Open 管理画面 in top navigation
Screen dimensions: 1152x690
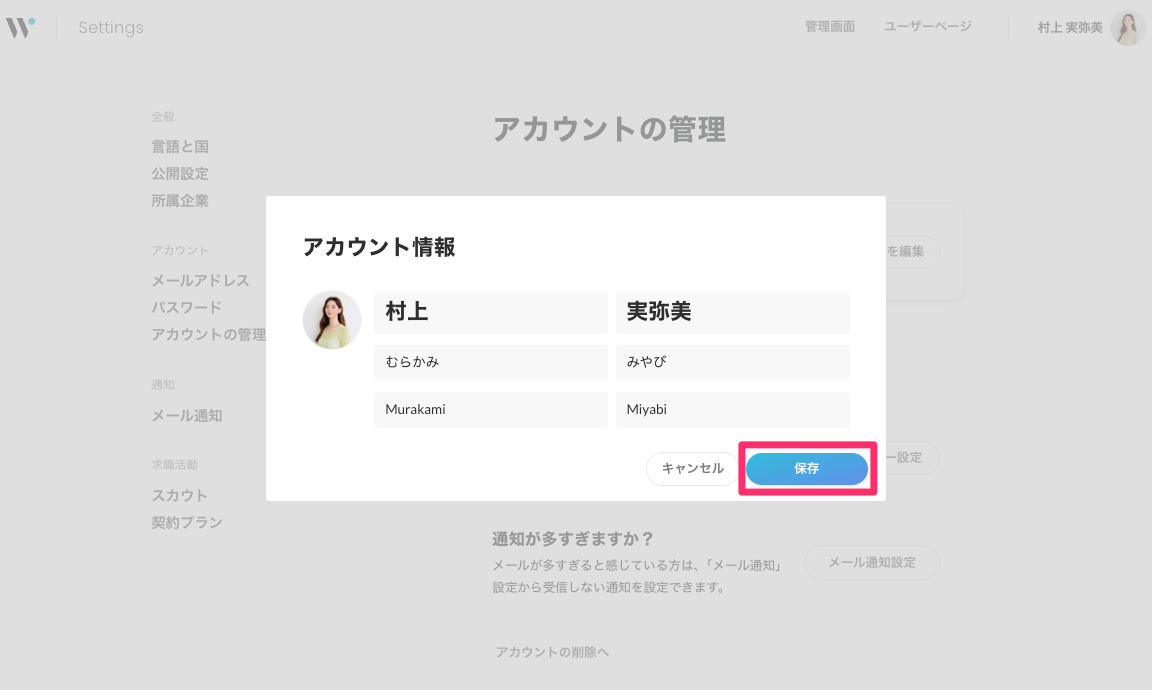tap(829, 27)
